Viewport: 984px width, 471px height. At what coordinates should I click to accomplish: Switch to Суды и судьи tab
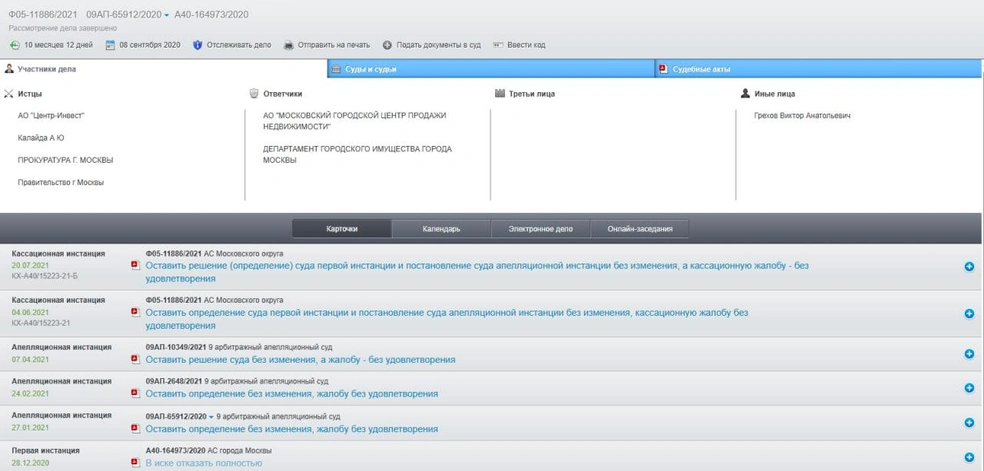pyautogui.click(x=491, y=69)
